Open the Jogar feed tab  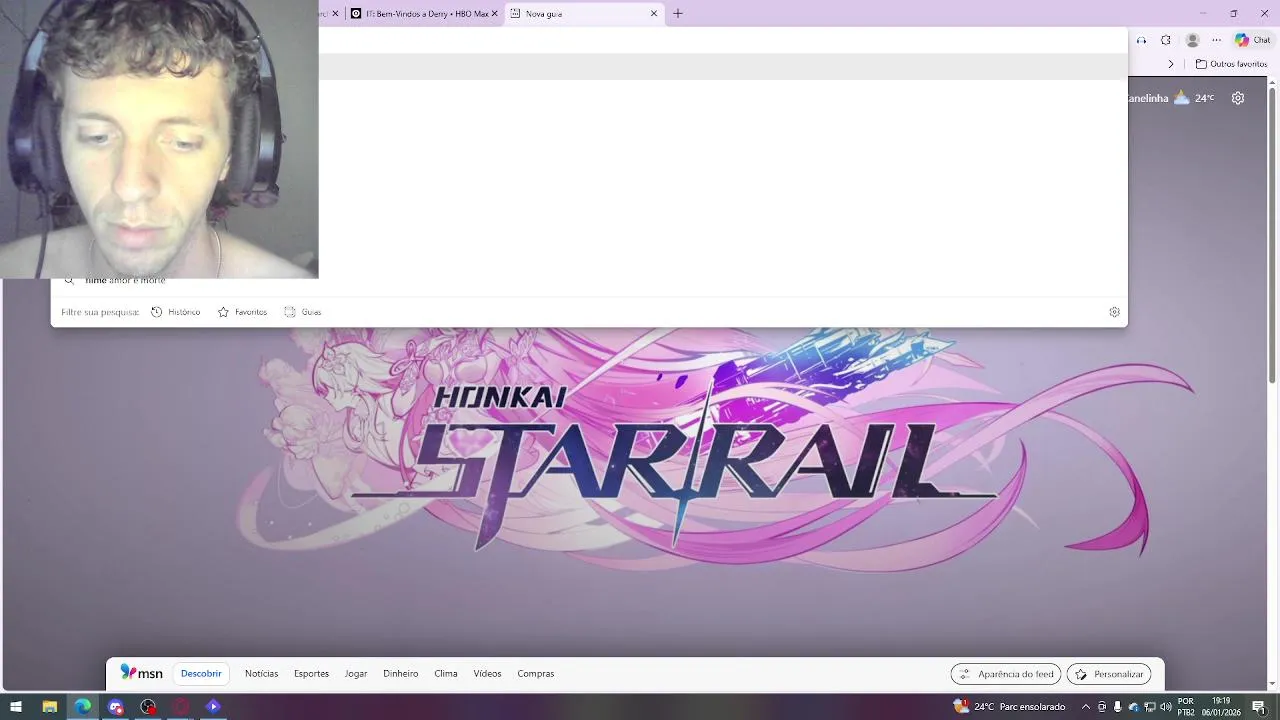(x=356, y=673)
